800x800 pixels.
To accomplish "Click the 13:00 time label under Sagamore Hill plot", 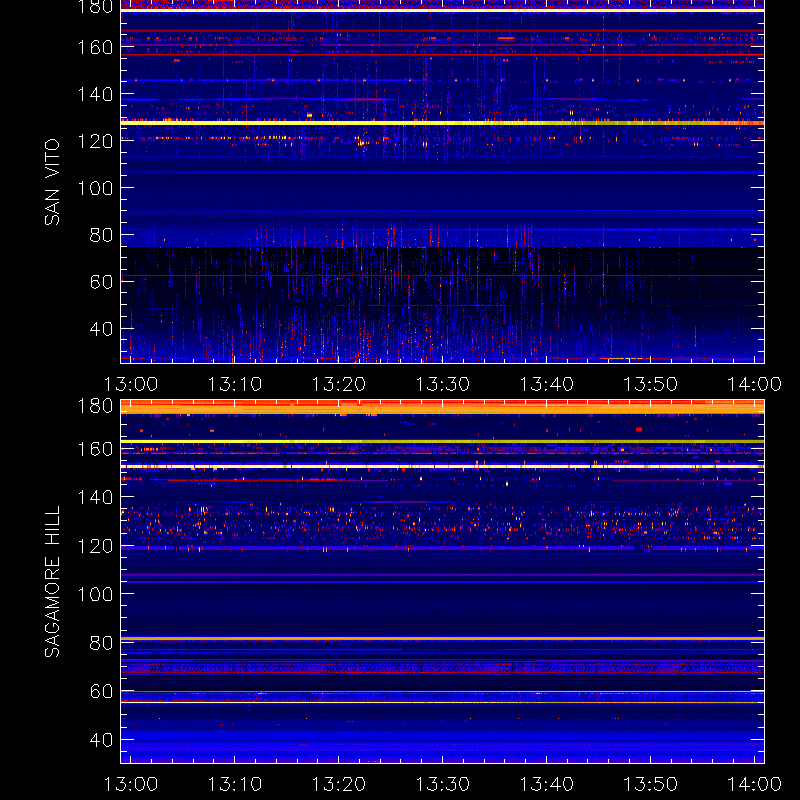I will coord(131,784).
